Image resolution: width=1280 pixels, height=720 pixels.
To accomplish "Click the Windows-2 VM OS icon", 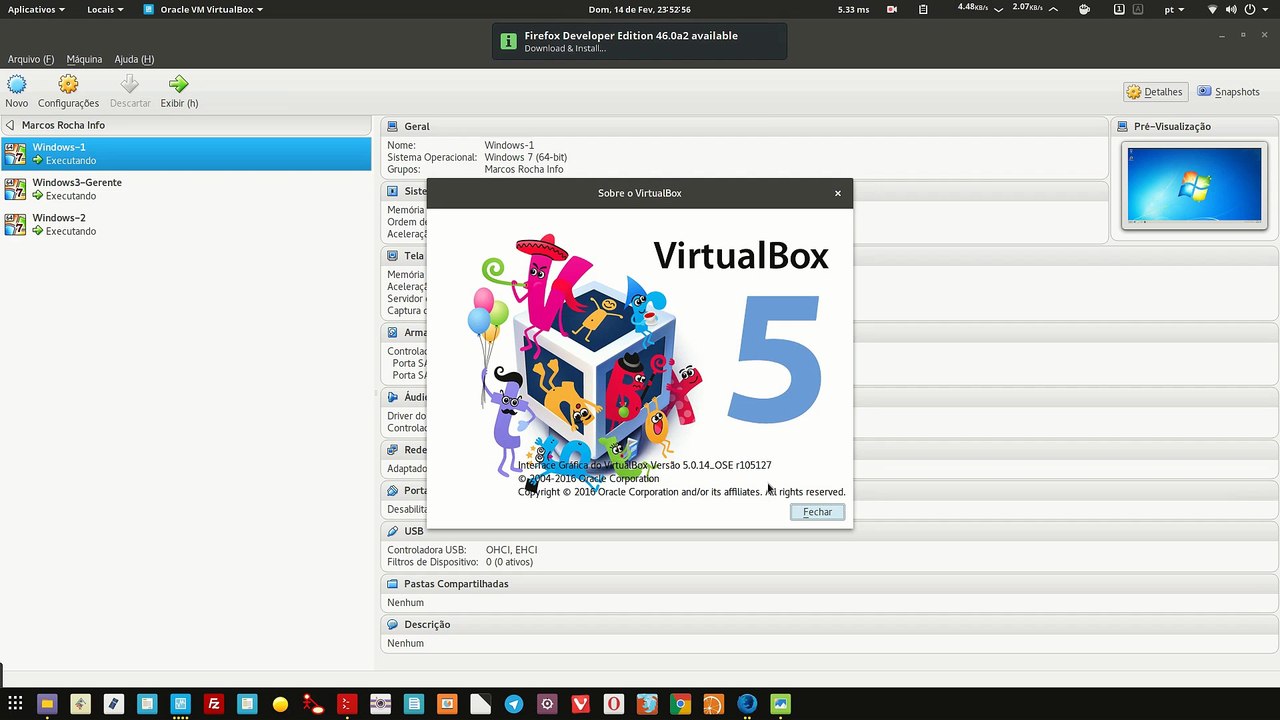I will (x=15, y=224).
